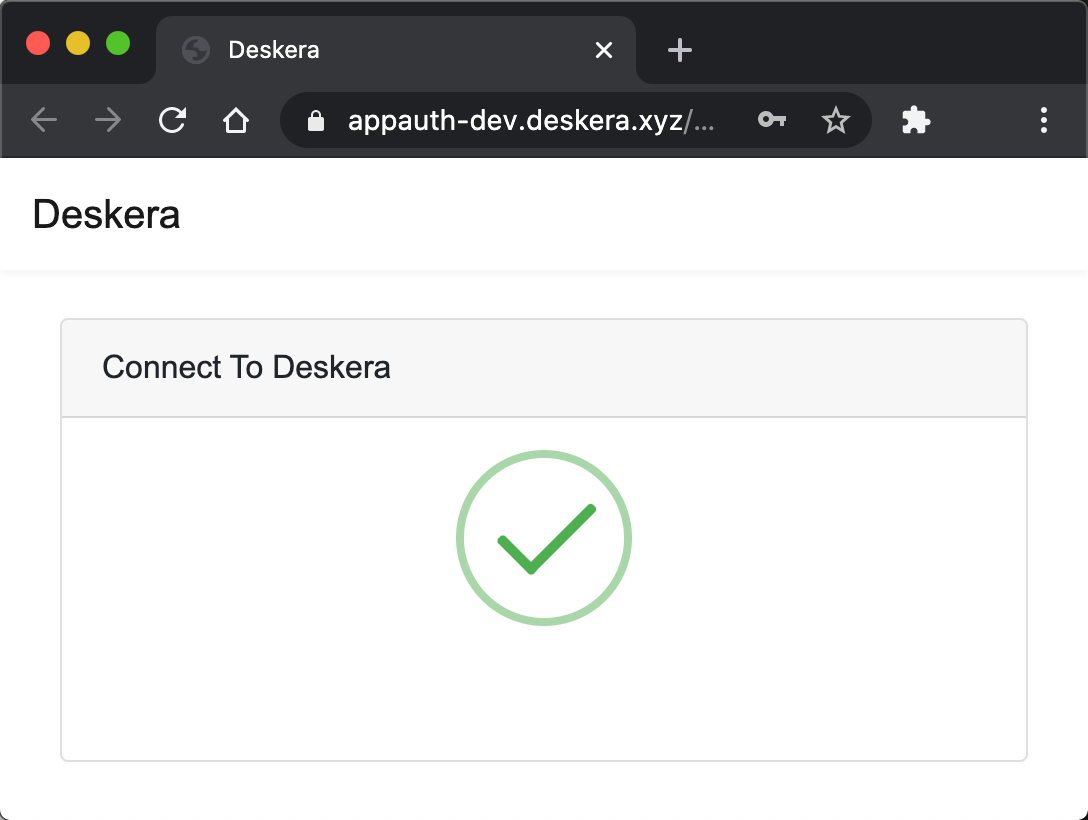
Task: Open the browser home page
Action: coord(236,120)
